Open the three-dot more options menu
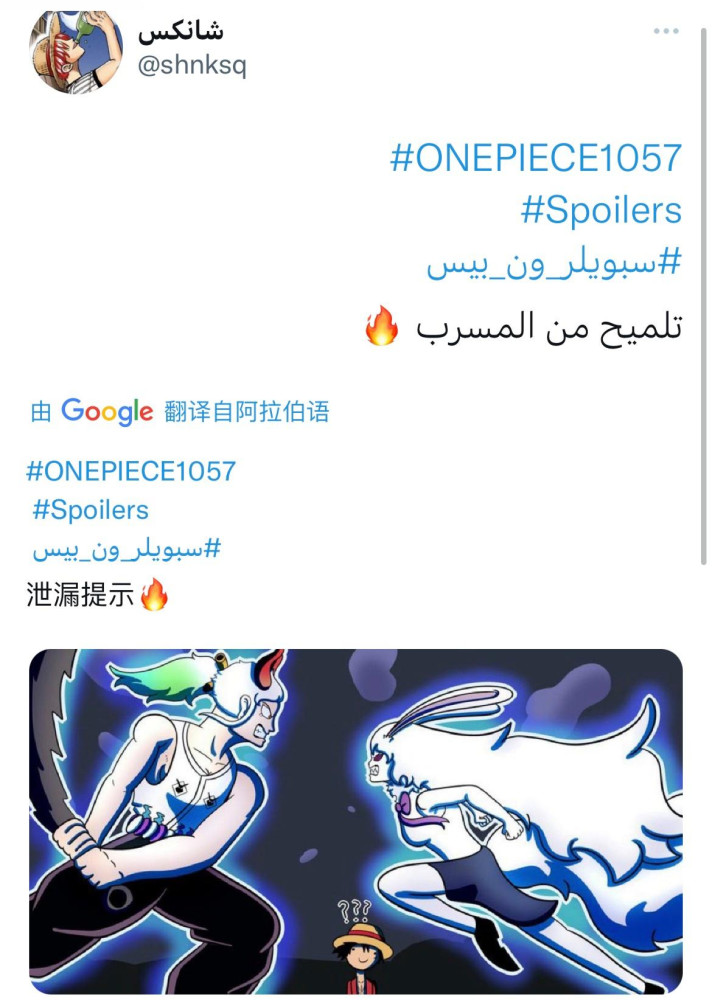This screenshot has height=1000, width=712. 665,31
